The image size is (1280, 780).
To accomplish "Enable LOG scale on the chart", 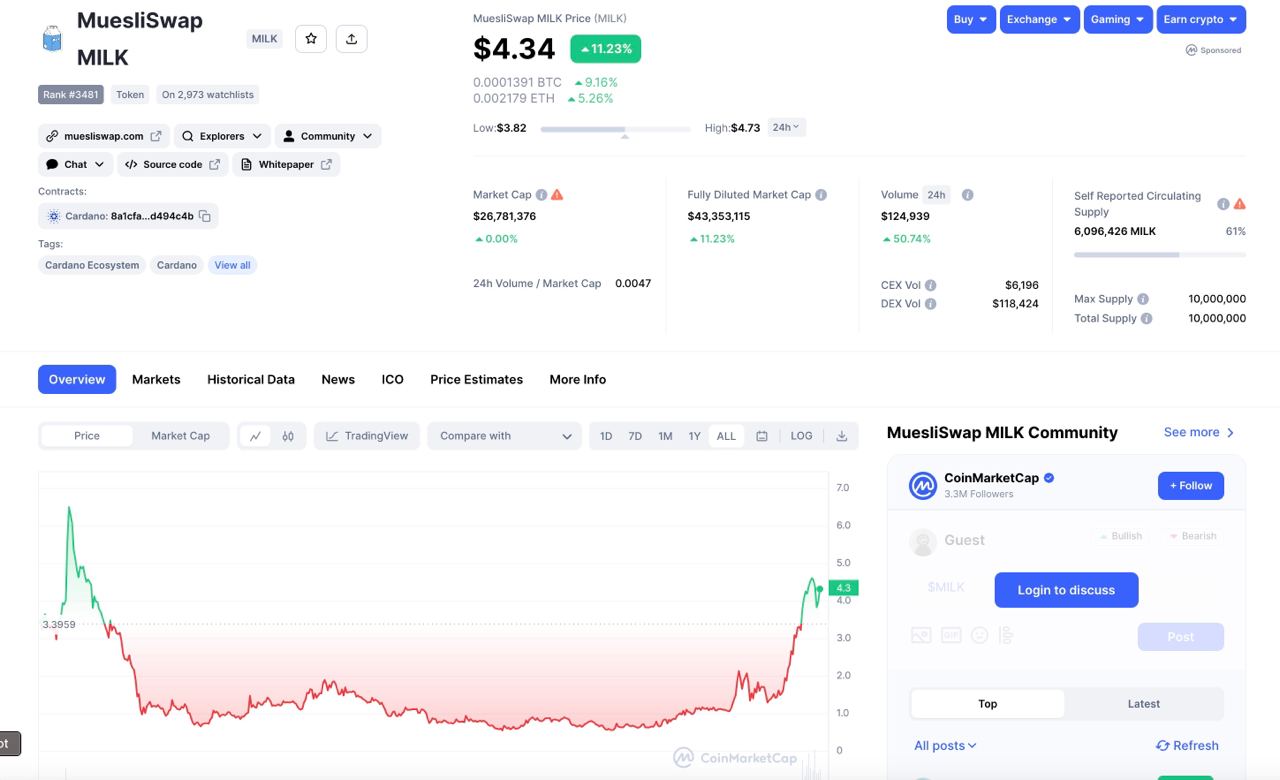I will pos(801,436).
